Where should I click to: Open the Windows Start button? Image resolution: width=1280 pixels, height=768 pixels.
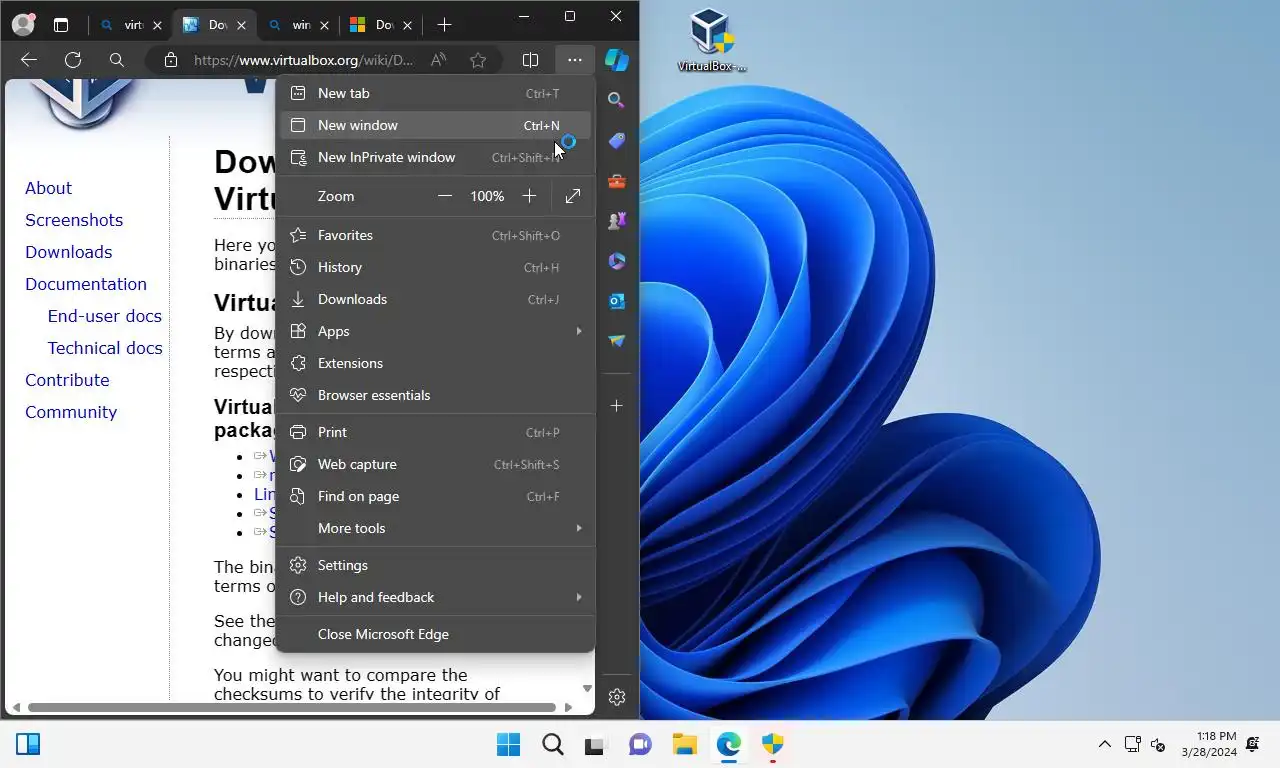click(x=509, y=744)
